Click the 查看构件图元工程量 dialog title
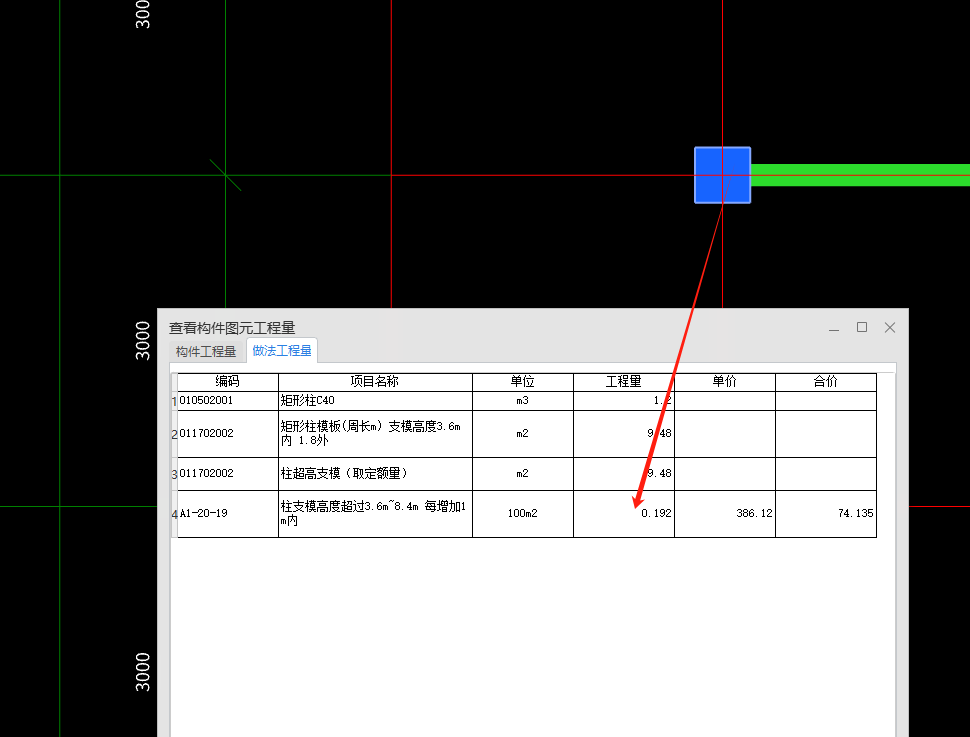The width and height of the screenshot is (970, 737). click(232, 328)
